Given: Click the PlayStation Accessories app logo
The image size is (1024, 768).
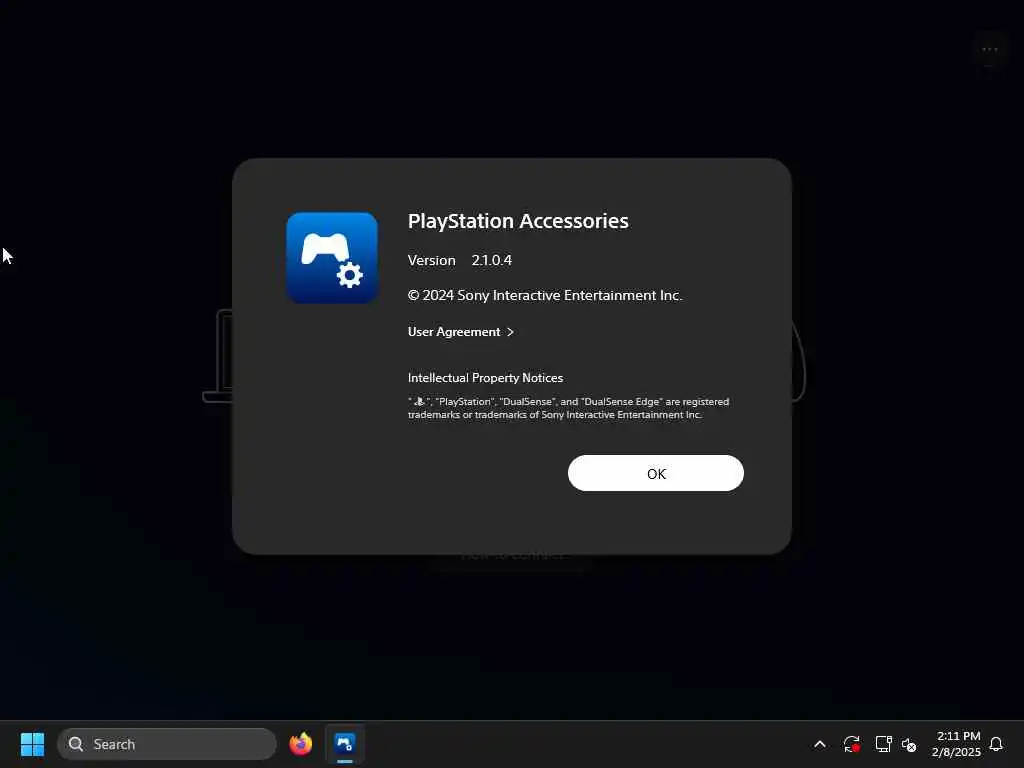Looking at the screenshot, I should pos(332,258).
